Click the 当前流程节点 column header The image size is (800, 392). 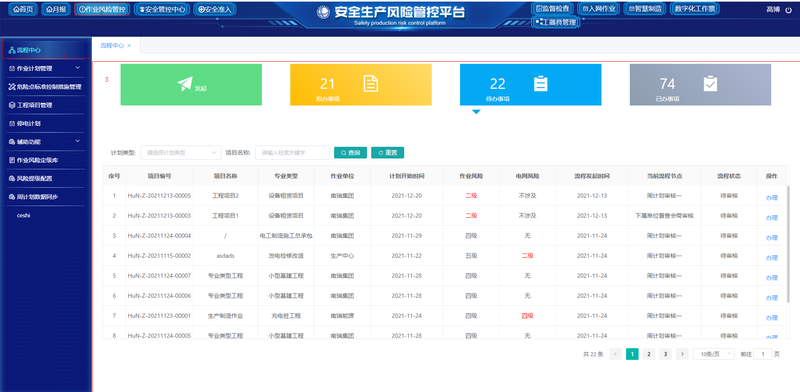tap(664, 176)
